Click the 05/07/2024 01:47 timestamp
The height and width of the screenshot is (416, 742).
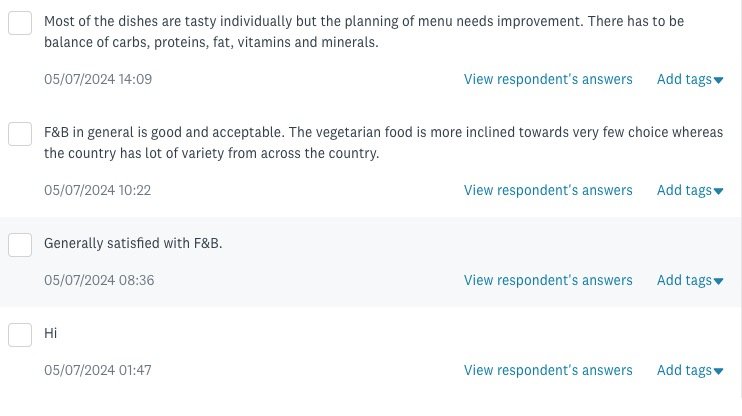pyautogui.click(x=98, y=371)
